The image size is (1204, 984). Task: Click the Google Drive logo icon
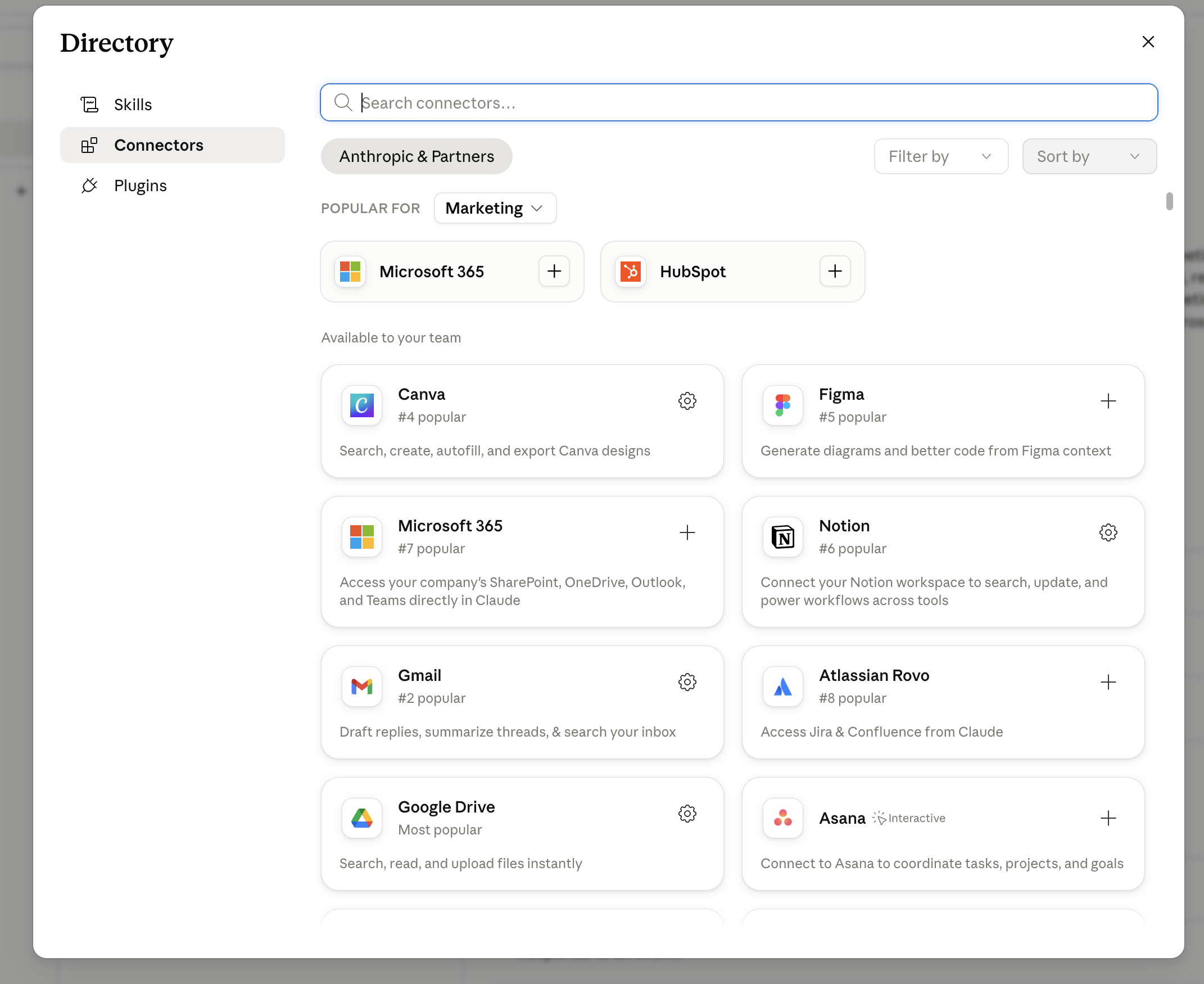point(361,818)
